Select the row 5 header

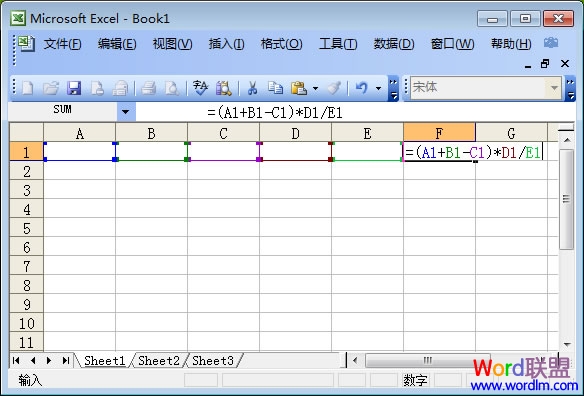pyautogui.click(x=26, y=228)
